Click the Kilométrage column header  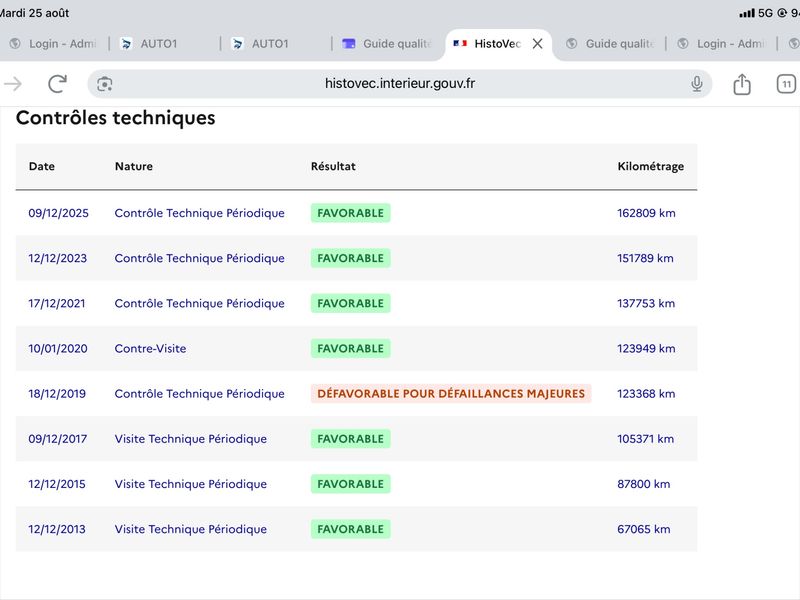pyautogui.click(x=651, y=166)
